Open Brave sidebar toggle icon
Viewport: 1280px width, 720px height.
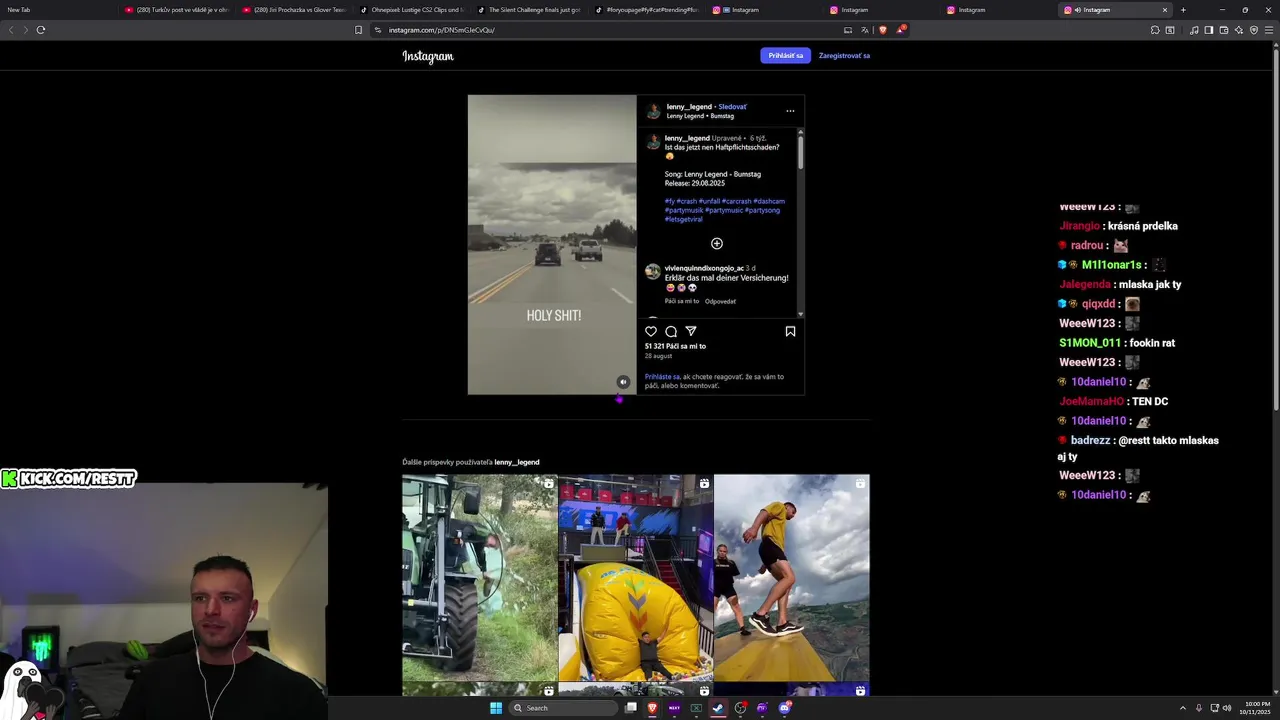pos(1209,30)
